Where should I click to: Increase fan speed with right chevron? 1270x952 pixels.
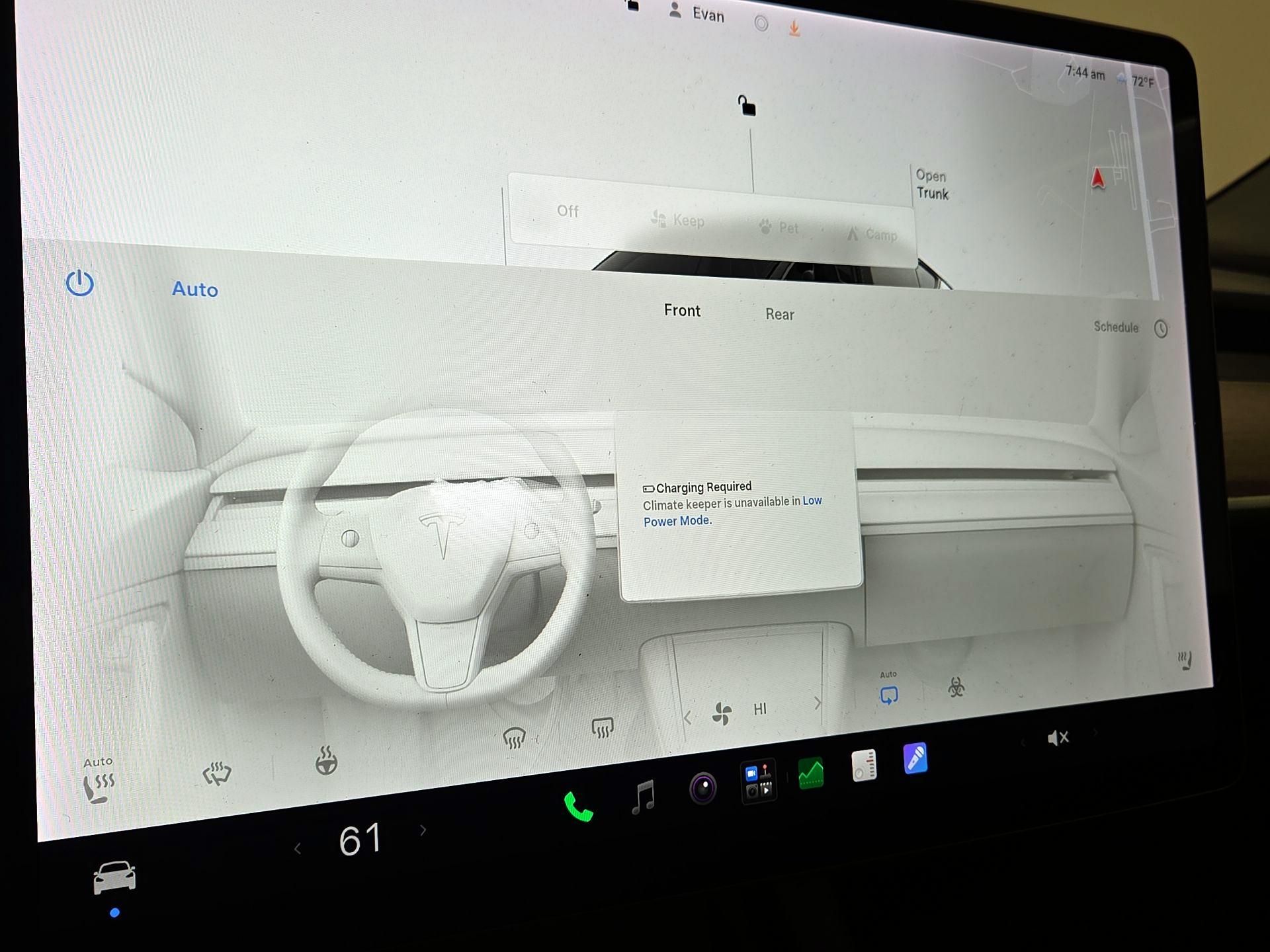tap(818, 703)
